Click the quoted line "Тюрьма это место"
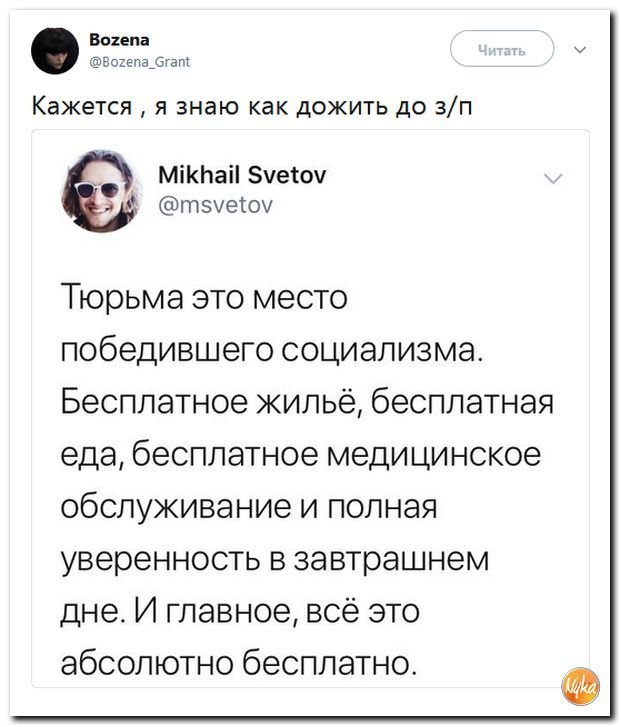Screen dimensions: 621x727 [x=204, y=297]
